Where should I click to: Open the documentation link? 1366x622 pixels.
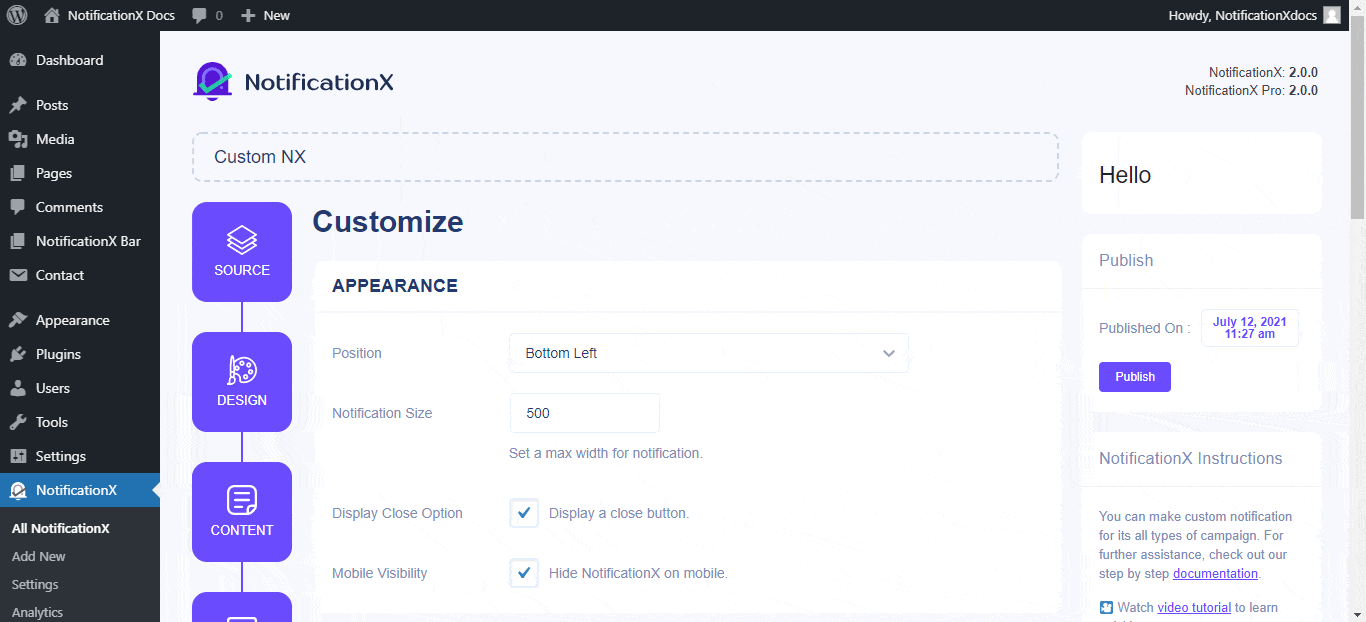click(x=1215, y=573)
